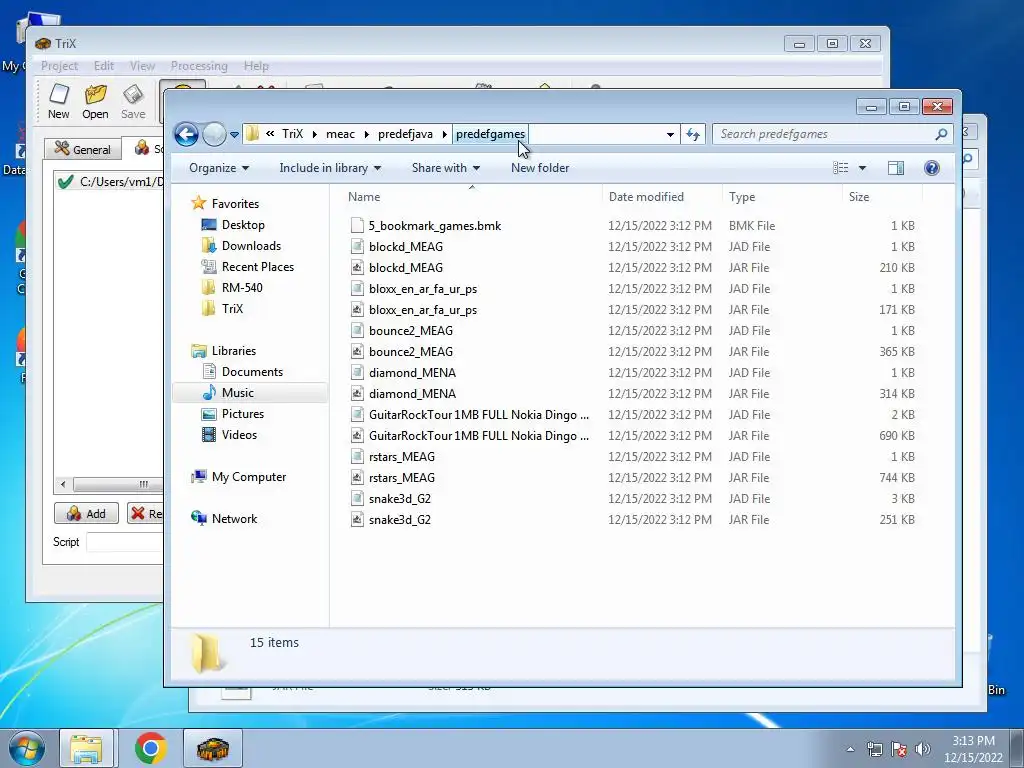Expand the Share with dropdown
Viewport: 1024px width, 768px height.
446,168
